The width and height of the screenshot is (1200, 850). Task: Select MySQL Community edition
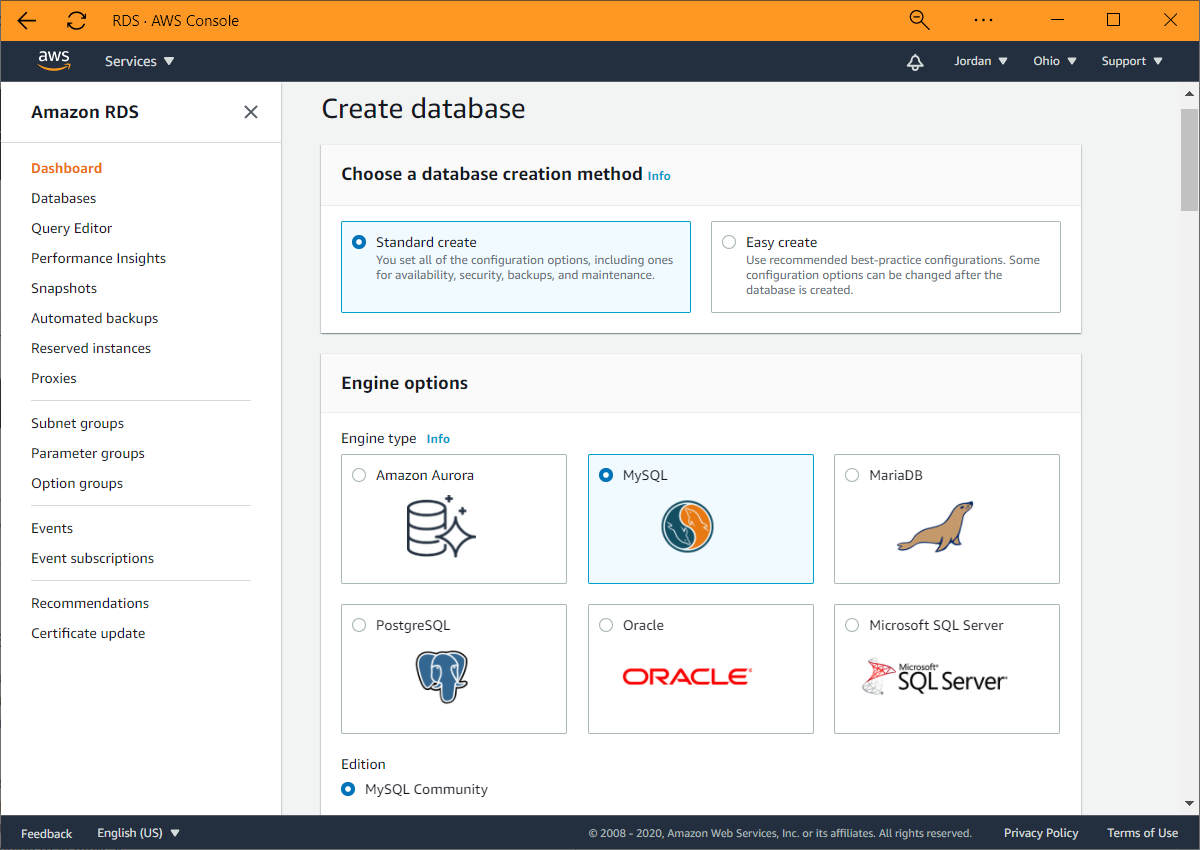pos(348,789)
